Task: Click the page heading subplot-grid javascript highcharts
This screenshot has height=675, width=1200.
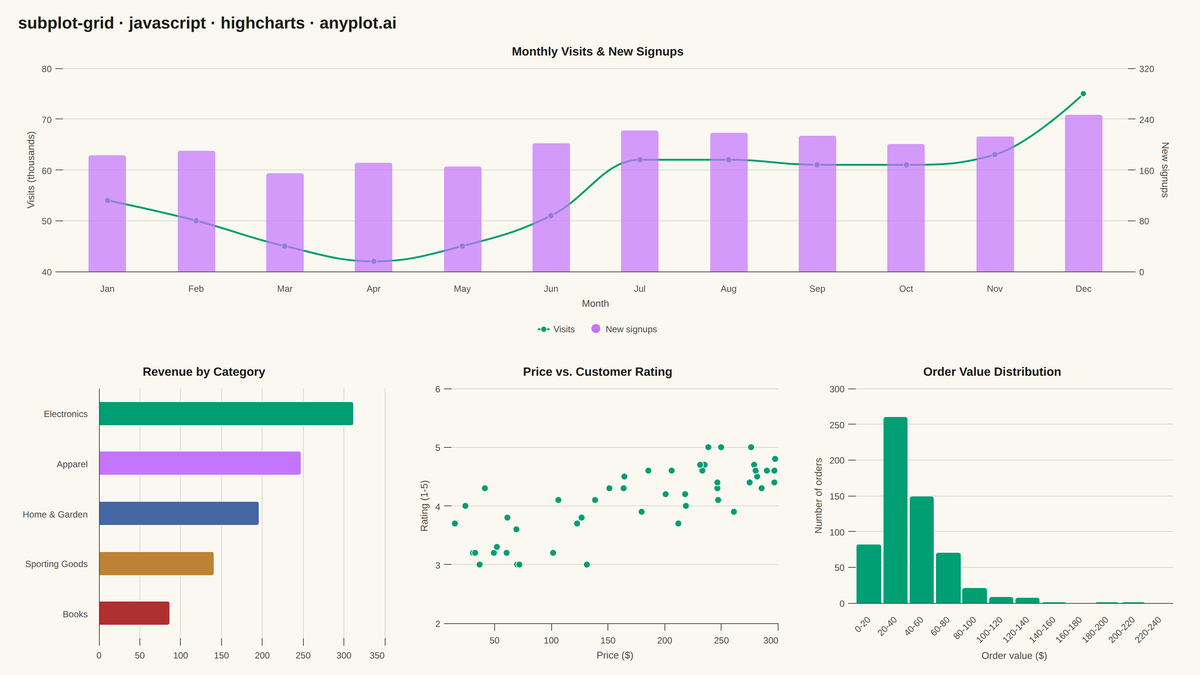Action: 207,23
